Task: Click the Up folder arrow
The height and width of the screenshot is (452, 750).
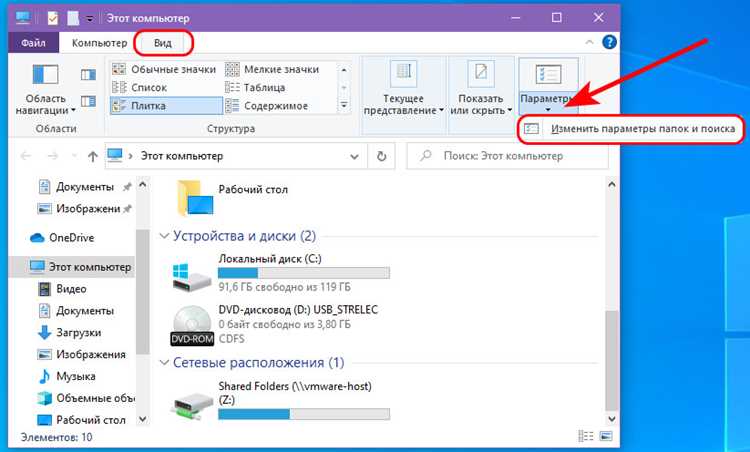Action: (x=93, y=156)
